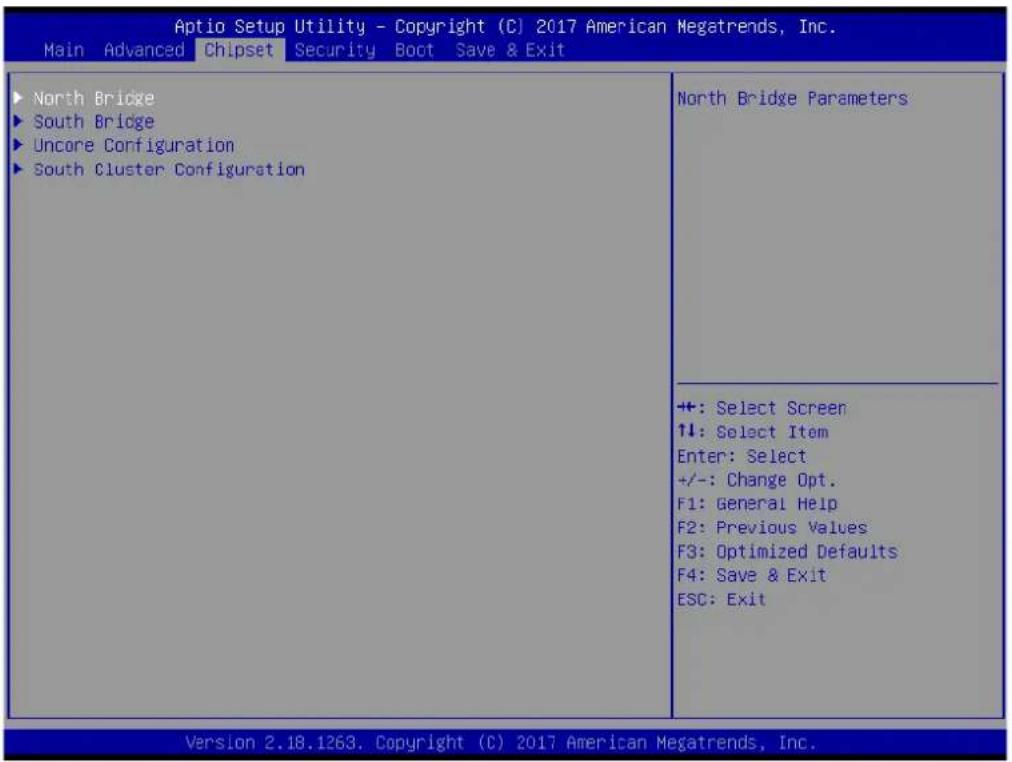Click the F3: Optimized Defaults hint
1012x762 pixels.
(787, 552)
